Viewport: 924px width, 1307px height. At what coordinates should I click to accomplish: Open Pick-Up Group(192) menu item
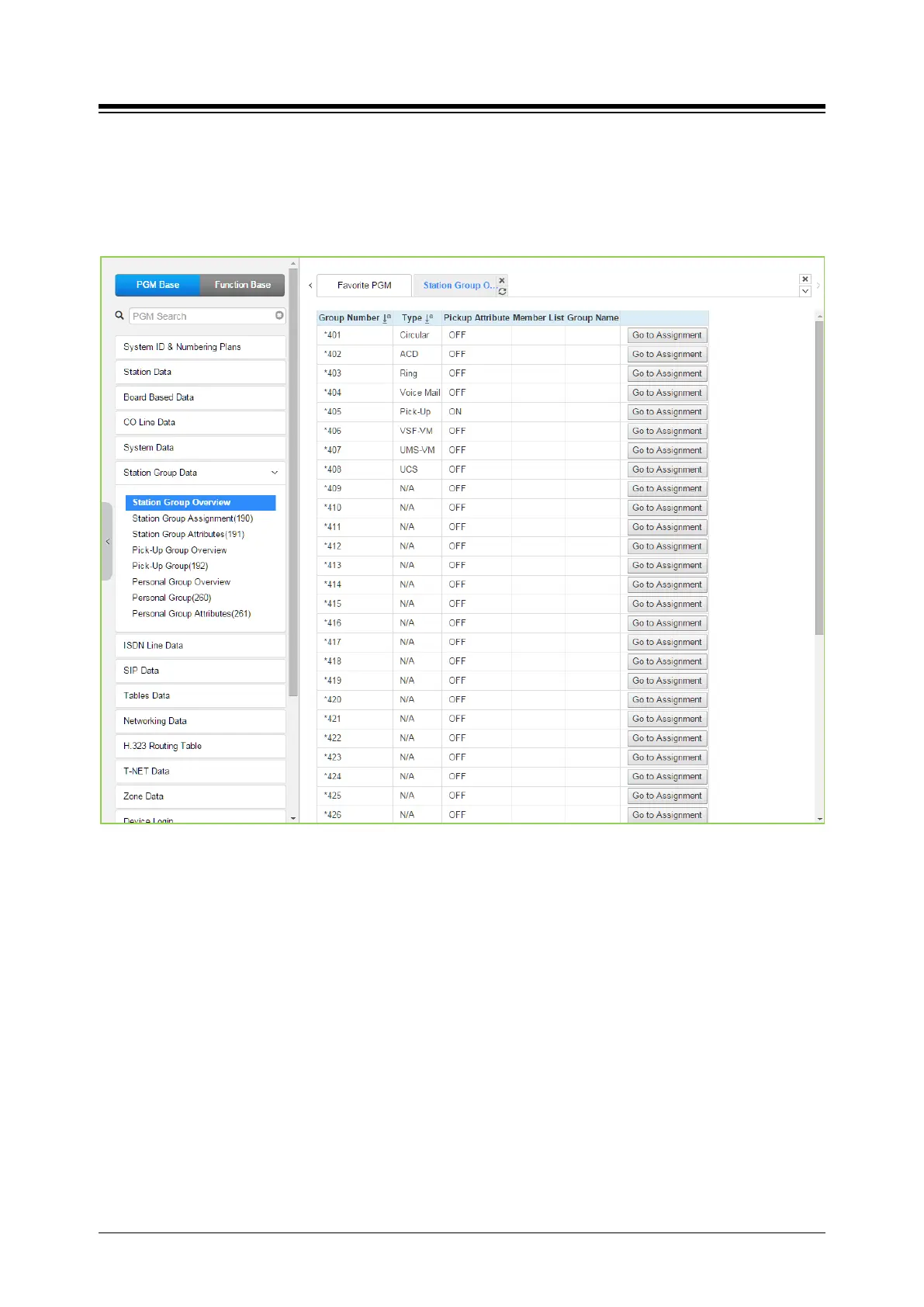point(170,566)
